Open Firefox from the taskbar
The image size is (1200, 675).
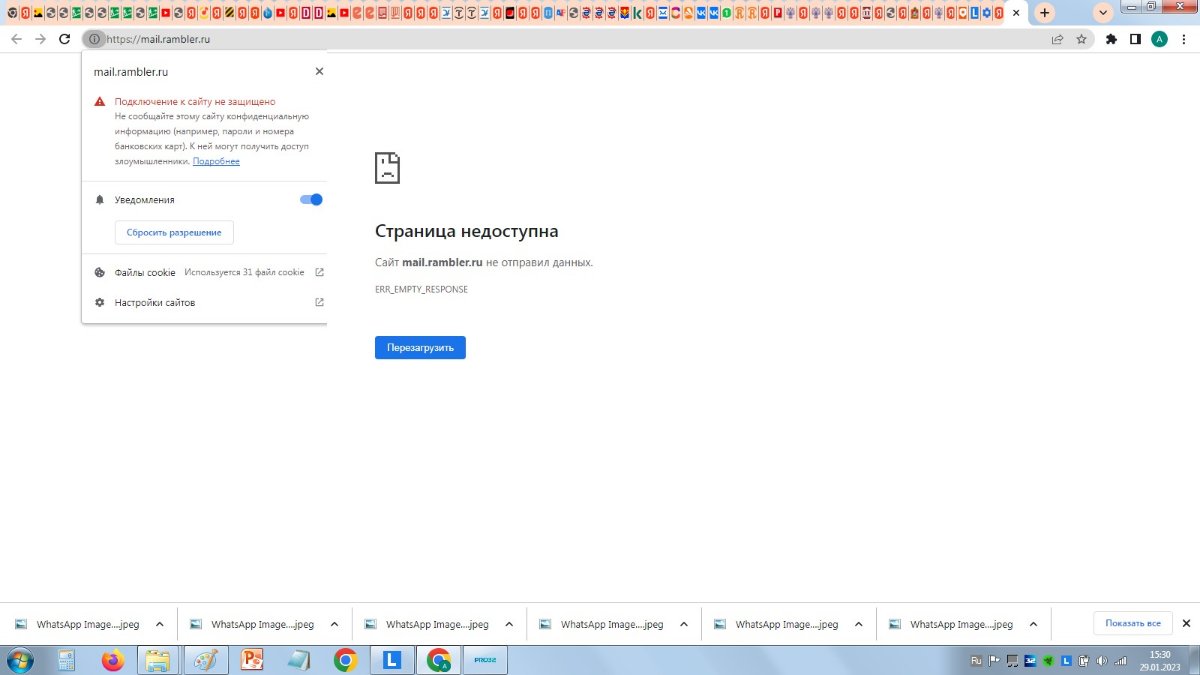coord(112,660)
